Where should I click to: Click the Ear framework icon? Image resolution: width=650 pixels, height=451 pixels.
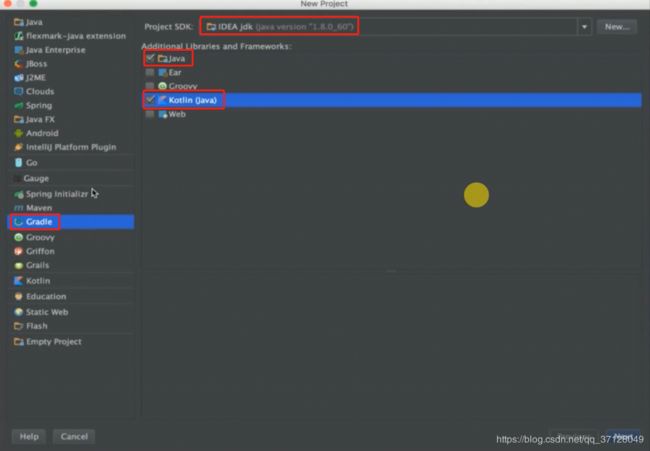[162, 72]
